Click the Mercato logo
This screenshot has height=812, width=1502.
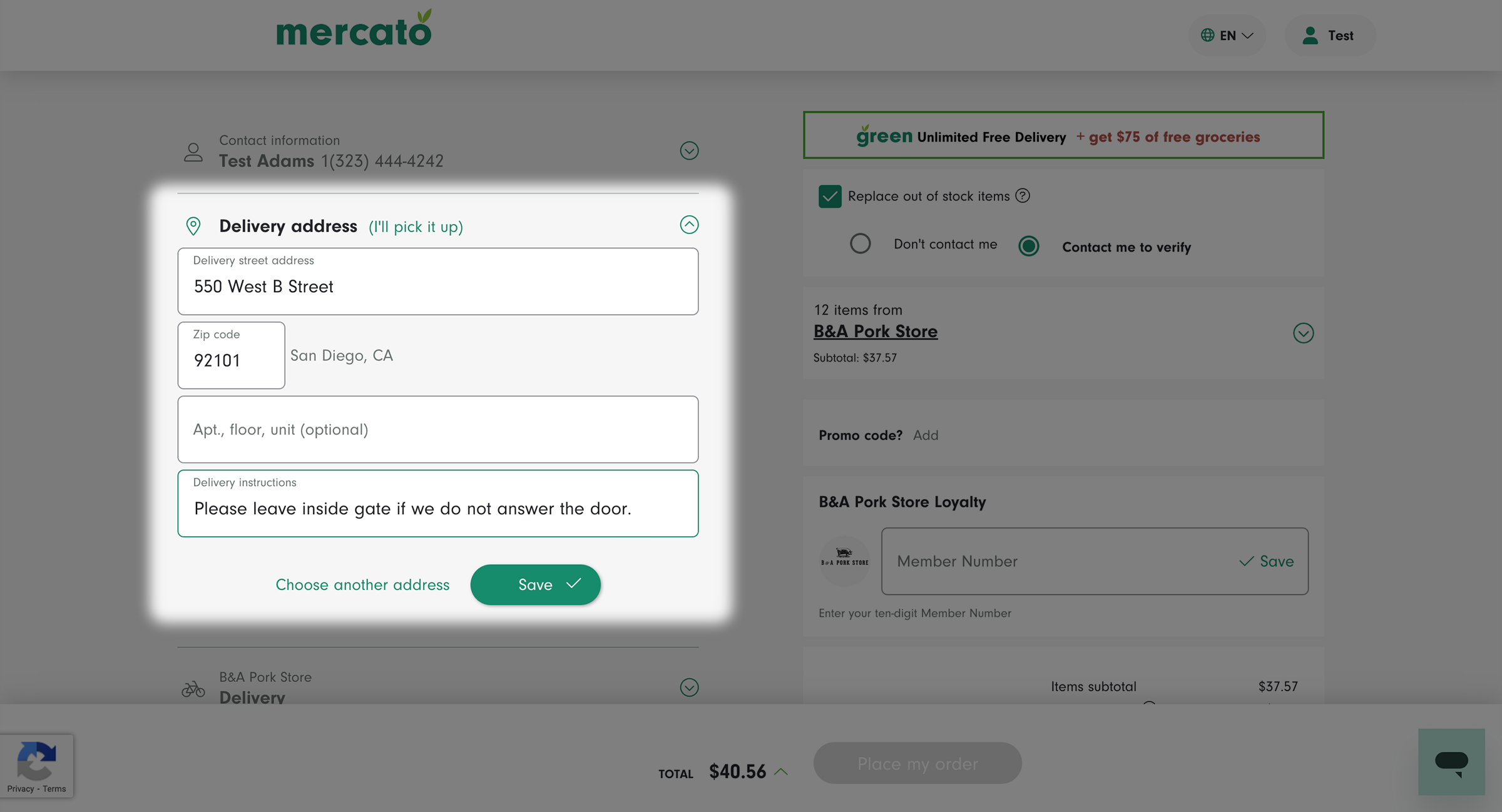click(x=354, y=28)
